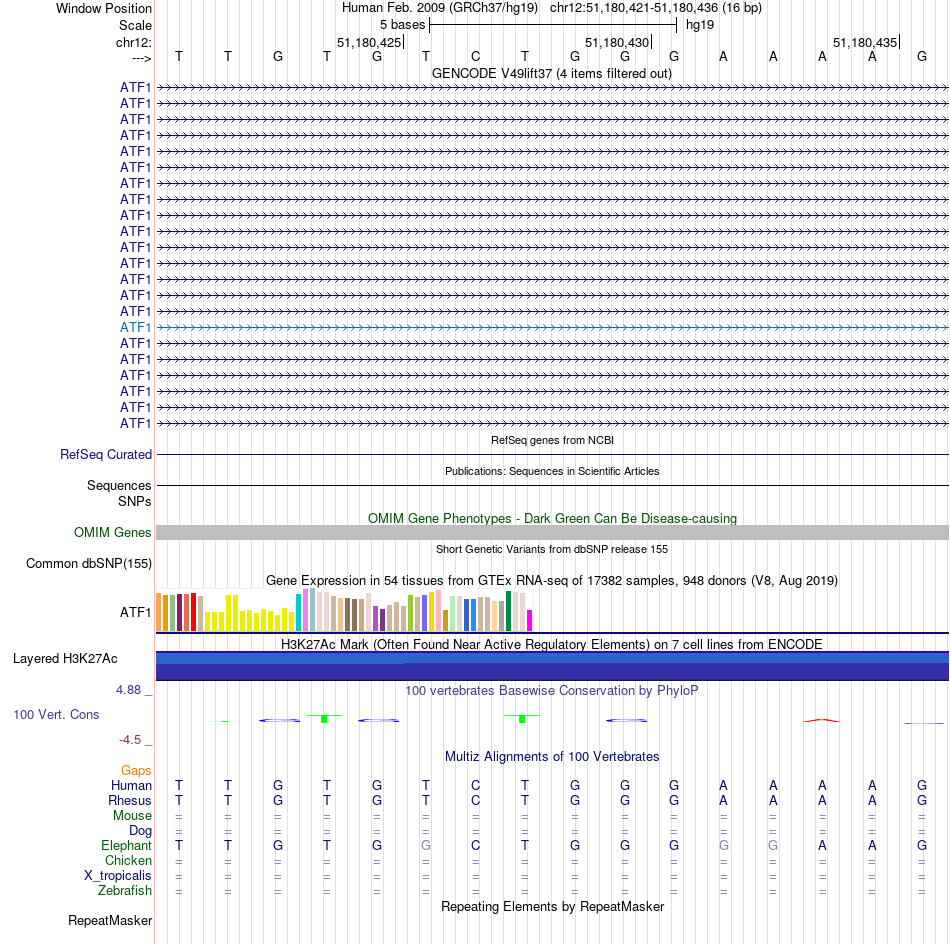
Task: Open 'Repeating Elements by RepeatMasker' track title
Action: 552,907
